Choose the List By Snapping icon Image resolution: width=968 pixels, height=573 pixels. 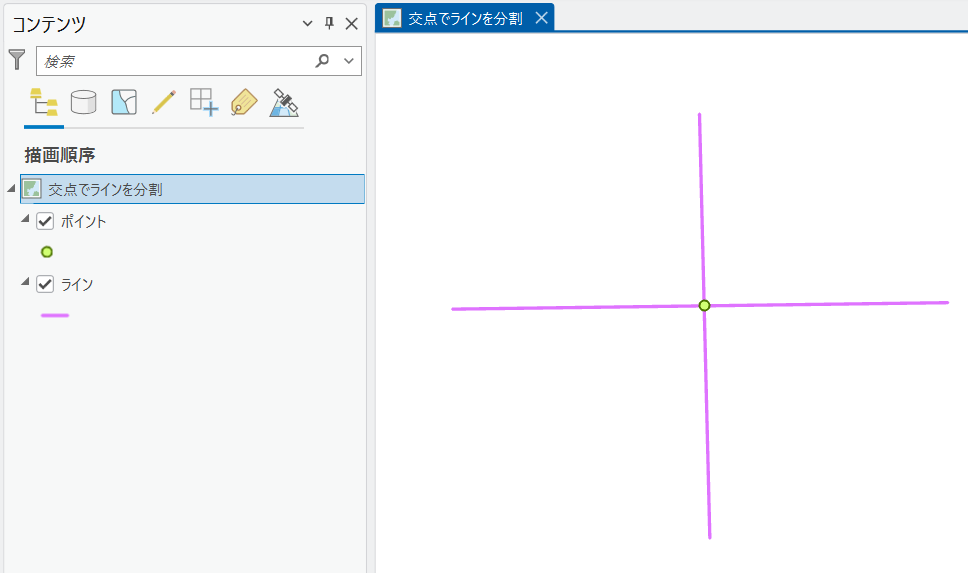(x=204, y=102)
